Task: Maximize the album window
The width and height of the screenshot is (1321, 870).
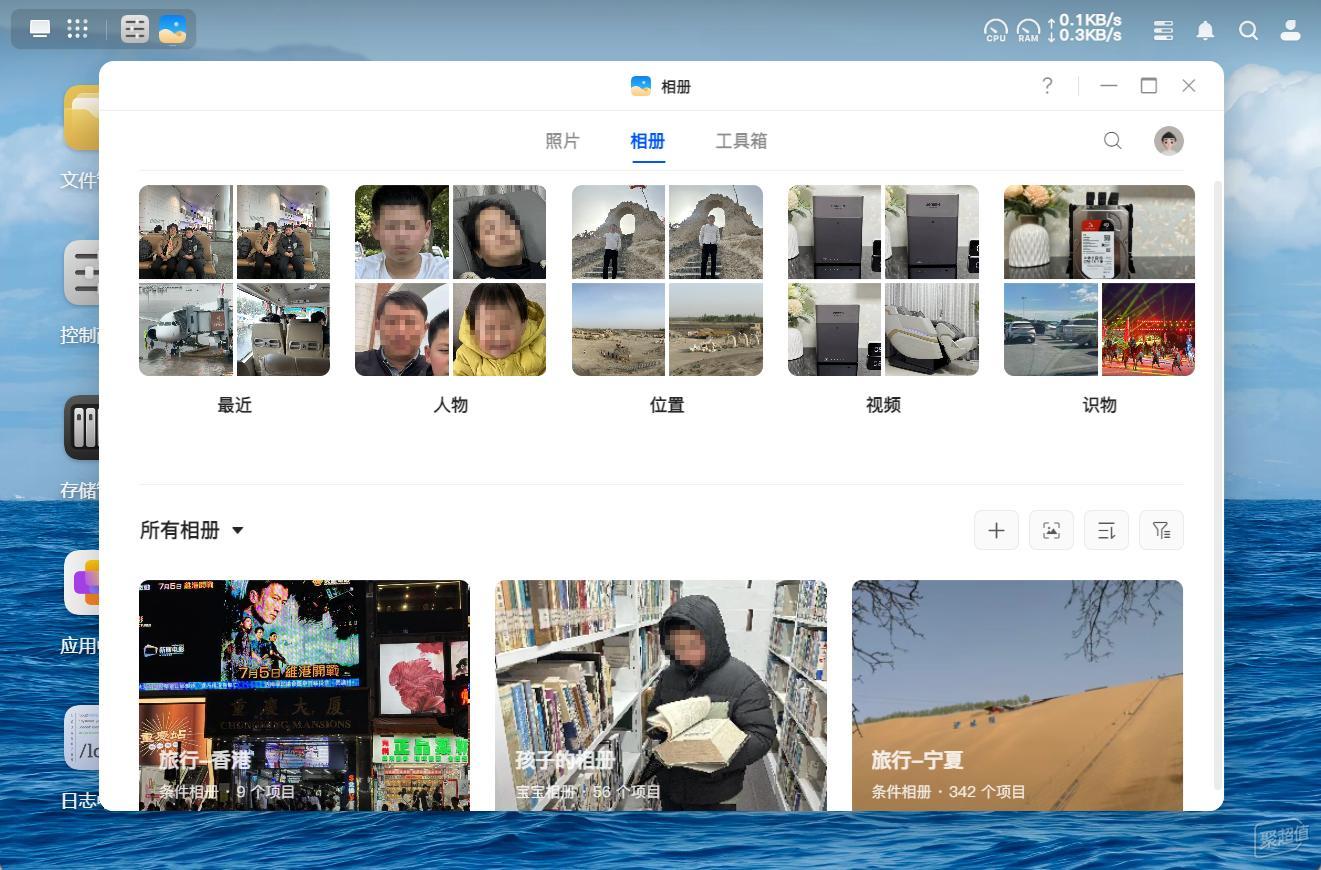Action: coord(1149,86)
